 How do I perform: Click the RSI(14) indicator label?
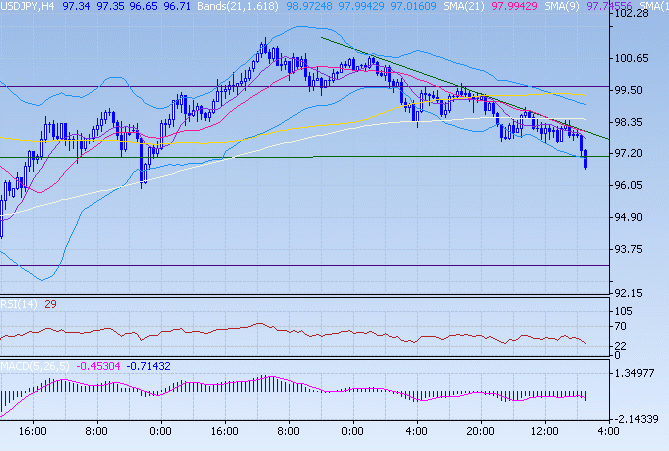pyautogui.click(x=18, y=304)
